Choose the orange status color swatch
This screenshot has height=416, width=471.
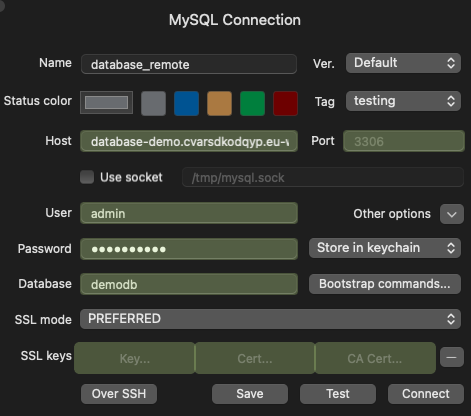coord(219,103)
